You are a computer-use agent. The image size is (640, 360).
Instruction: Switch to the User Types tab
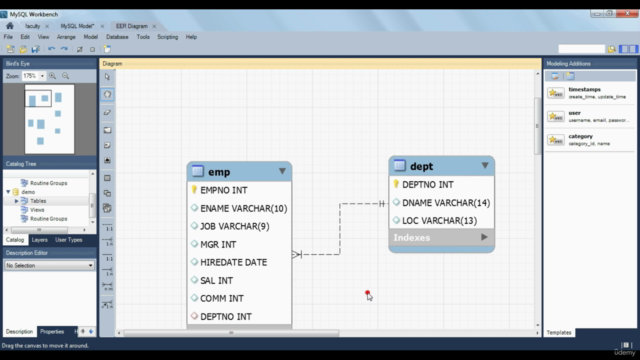(x=69, y=240)
